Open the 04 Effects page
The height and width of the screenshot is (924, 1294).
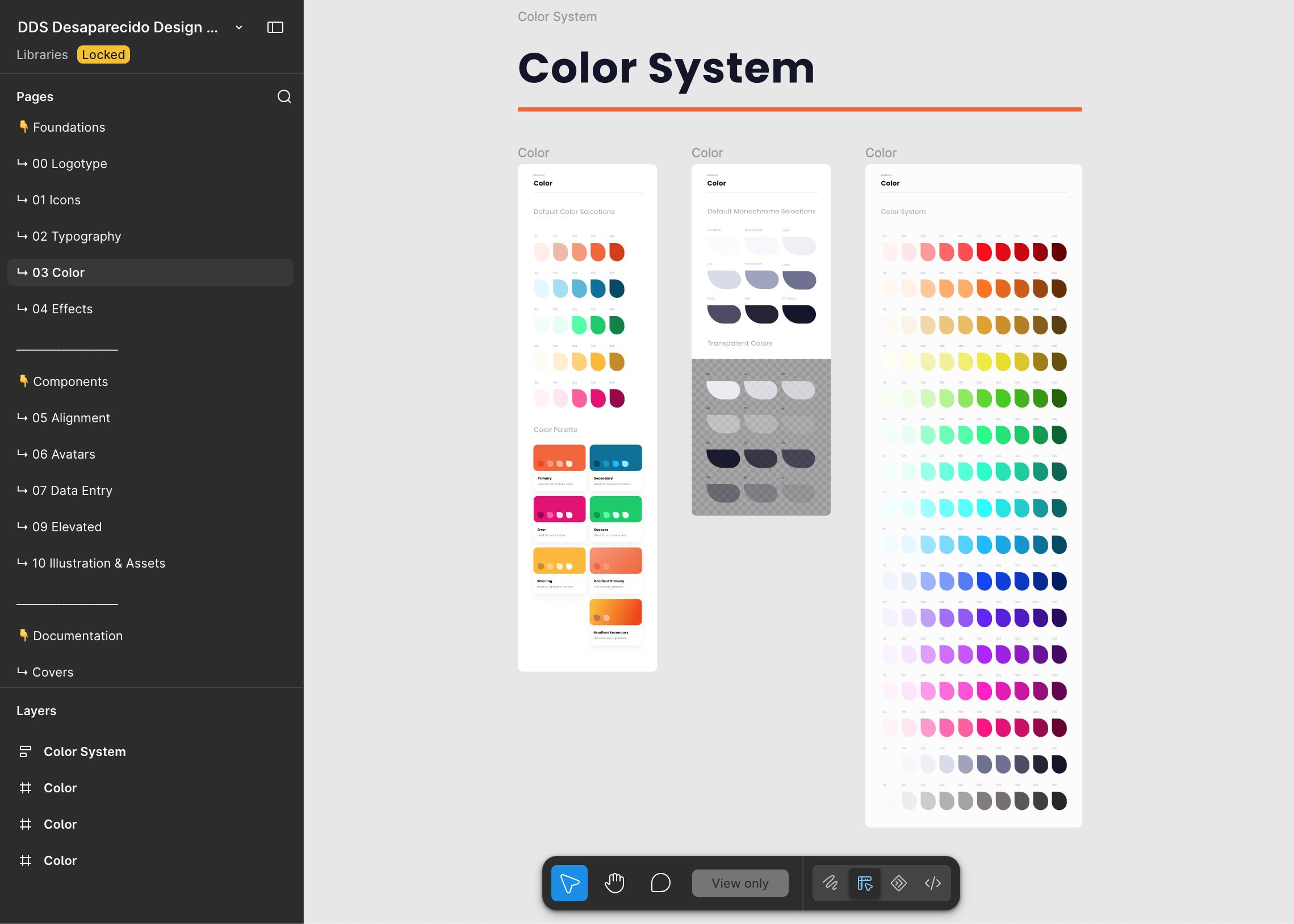click(150, 309)
